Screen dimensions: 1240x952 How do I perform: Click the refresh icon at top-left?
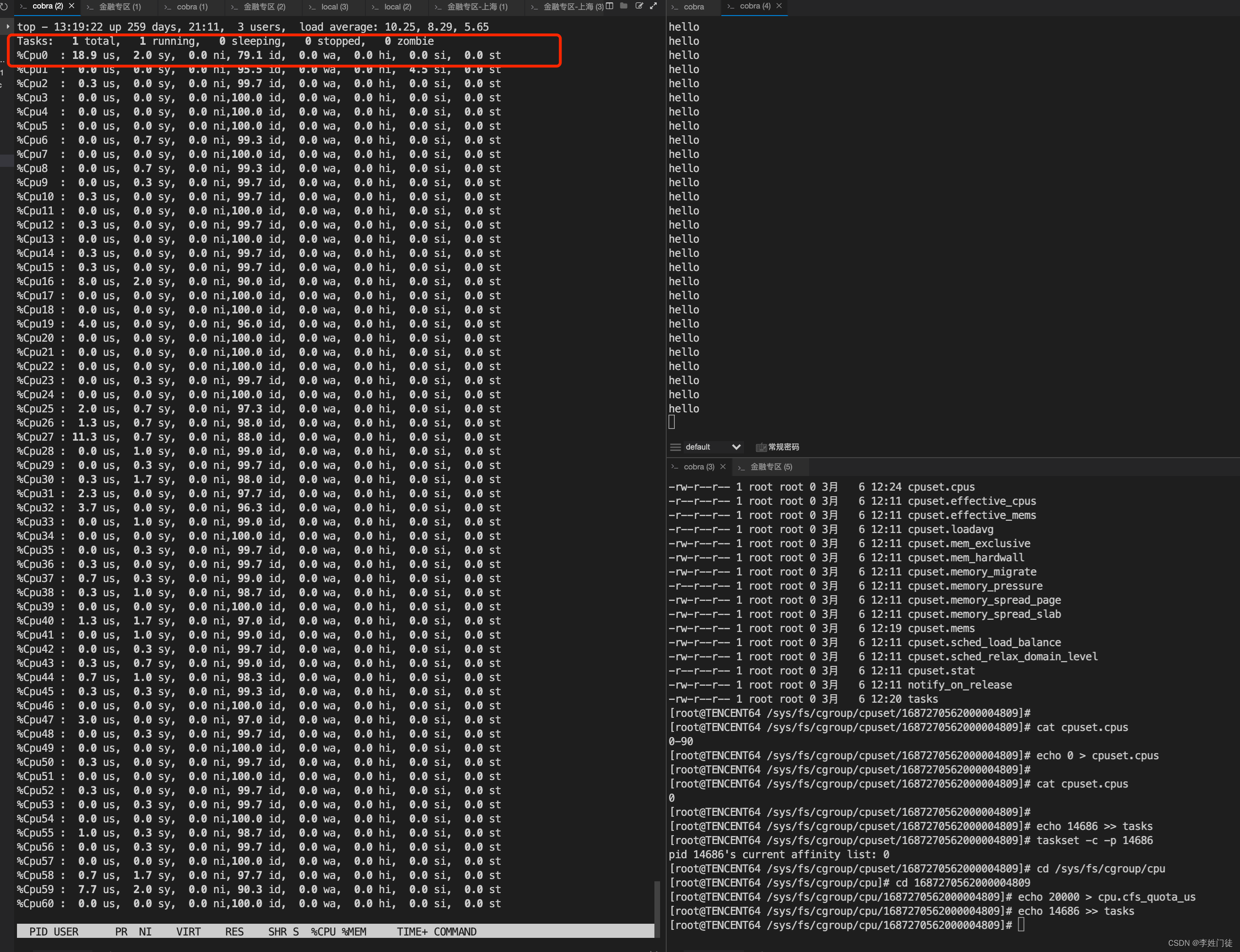pyautogui.click(x=5, y=7)
